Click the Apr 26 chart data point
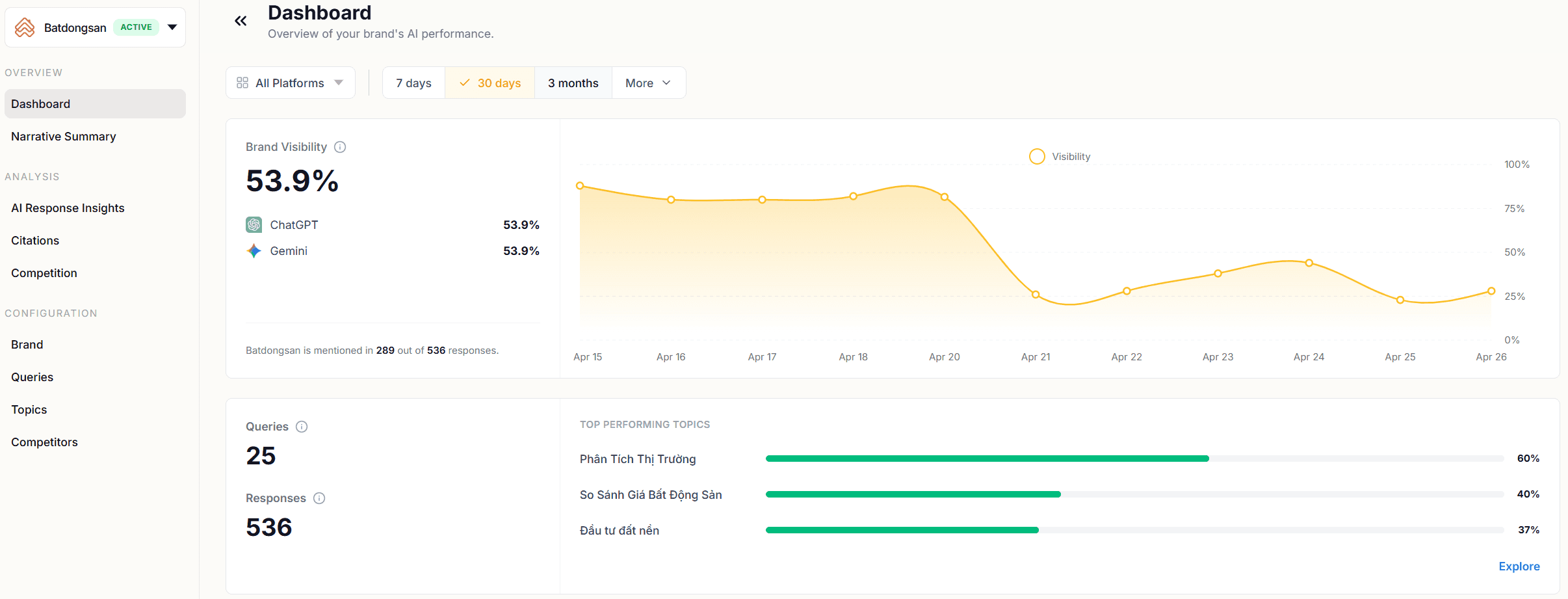The height and width of the screenshot is (599, 1568). (x=1491, y=291)
